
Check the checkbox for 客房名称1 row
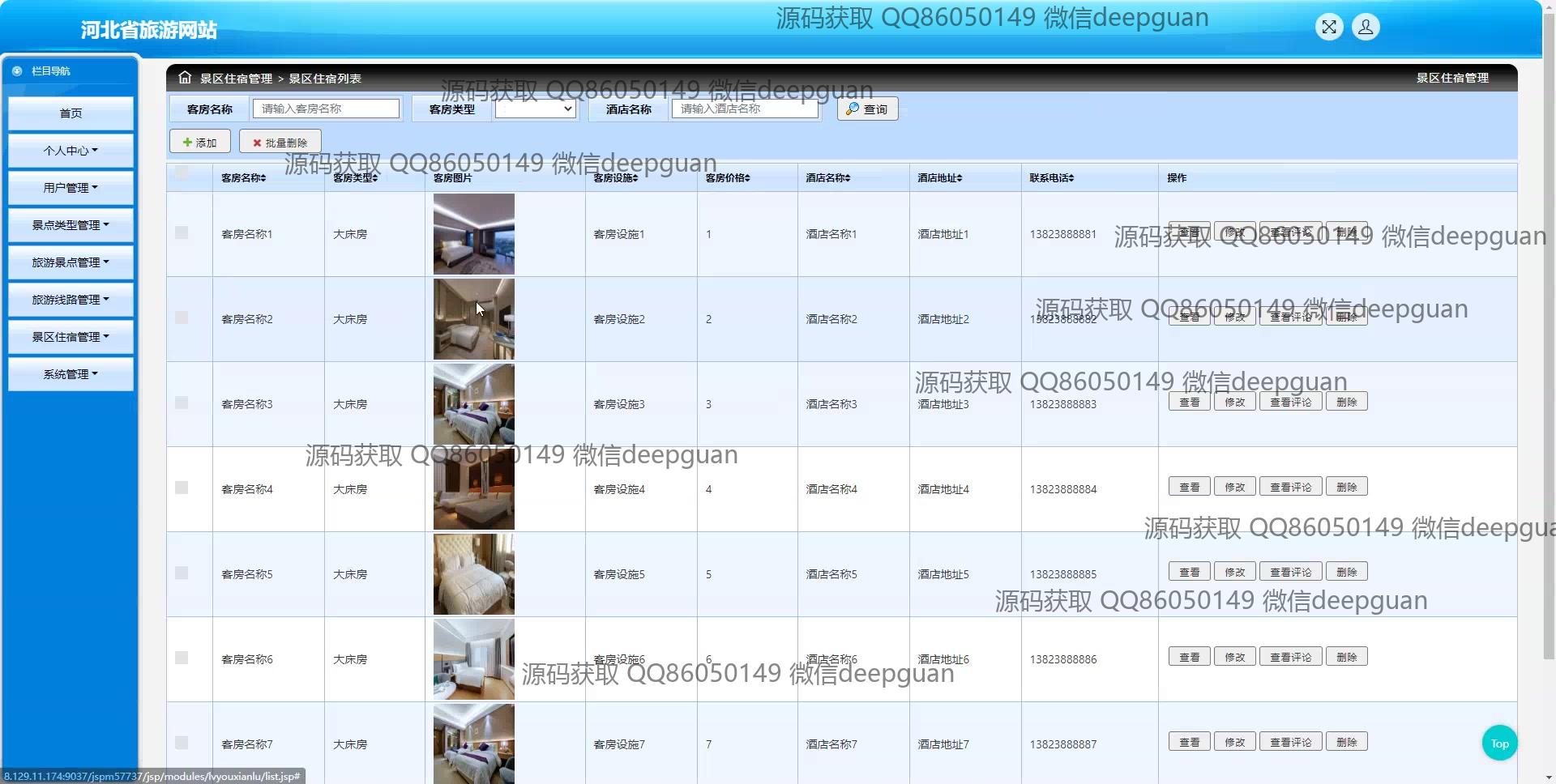[182, 233]
